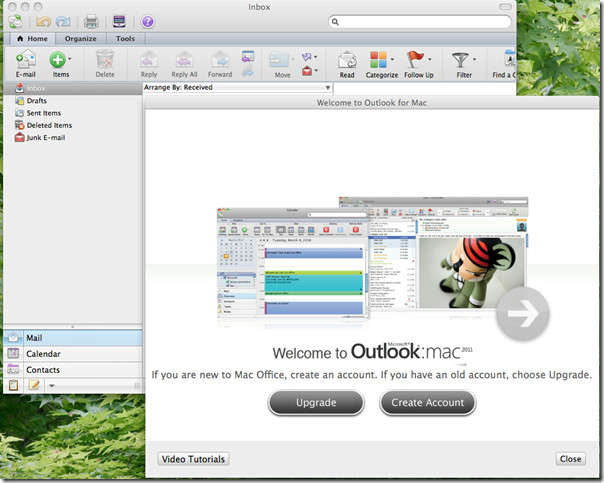Switch to the Home tab
604x483 pixels.
(x=32, y=39)
